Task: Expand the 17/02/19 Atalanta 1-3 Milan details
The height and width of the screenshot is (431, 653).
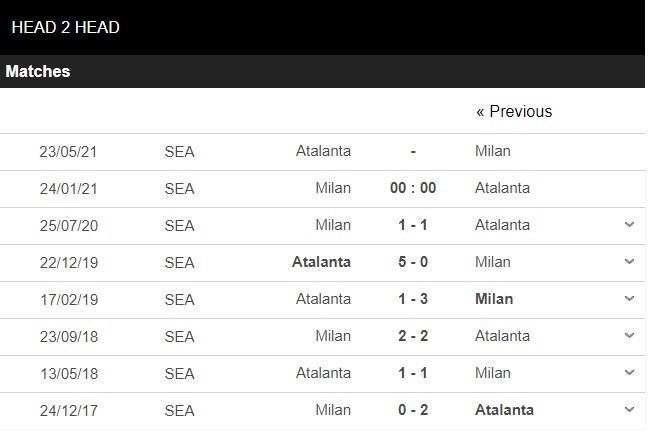Action: click(629, 299)
